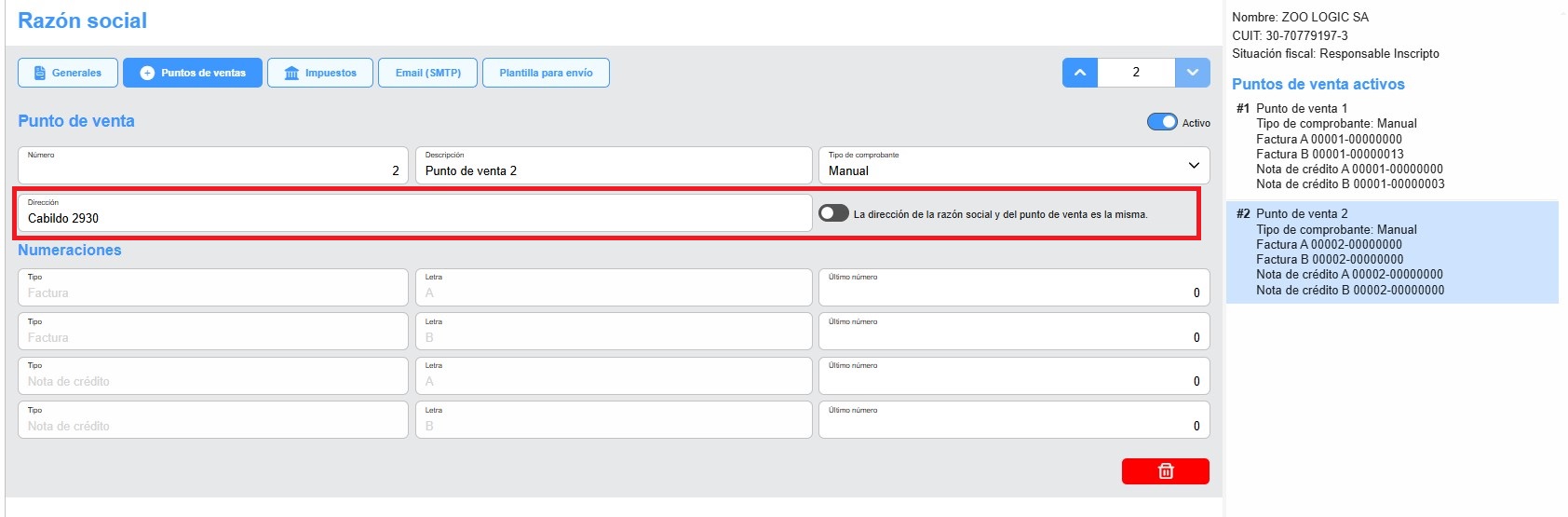The width and height of the screenshot is (1568, 517).
Task: Switch to Plantilla para envío tab
Action: tap(546, 73)
